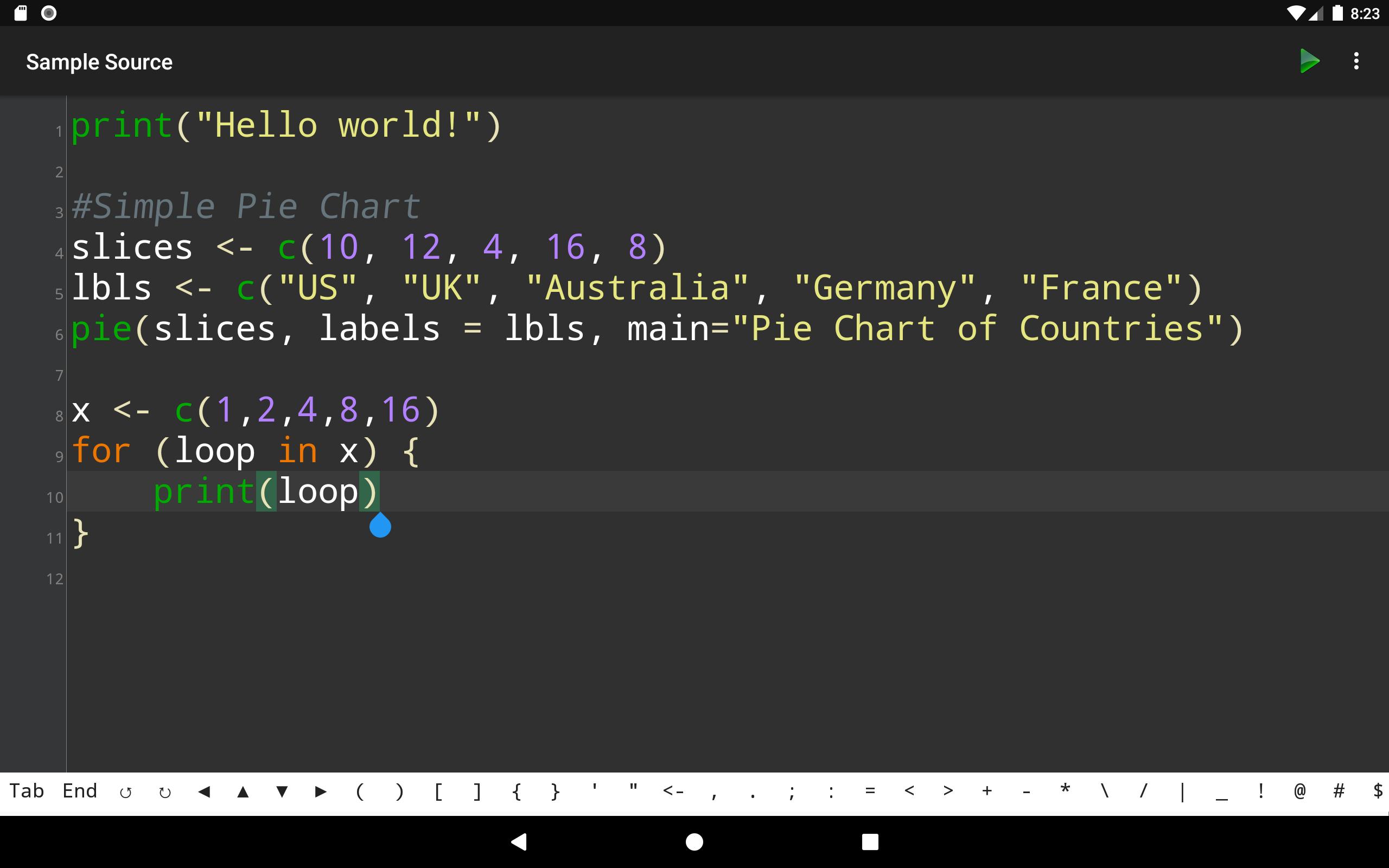This screenshot has width=1389, height=868.
Task: Tap the pie function name on line 6
Action: click(101, 329)
